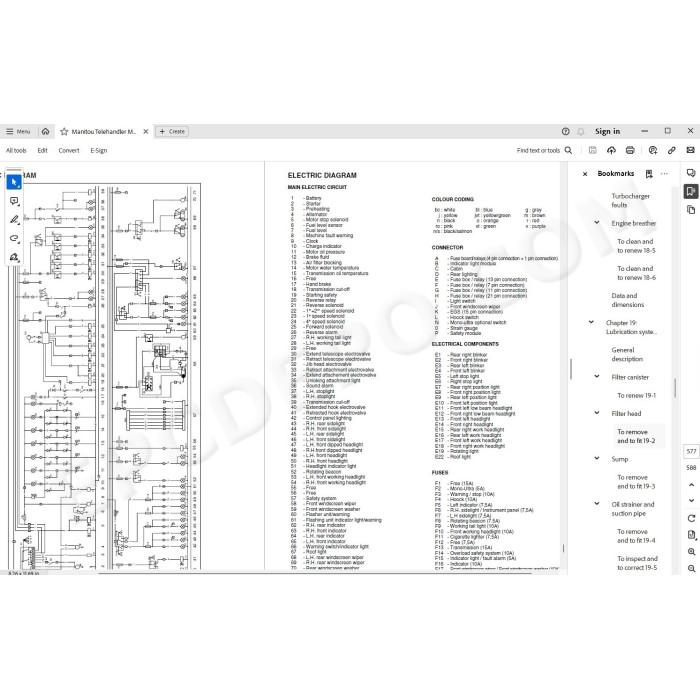Collapse the Sump bookmark
700x700 pixels.
coord(596,458)
